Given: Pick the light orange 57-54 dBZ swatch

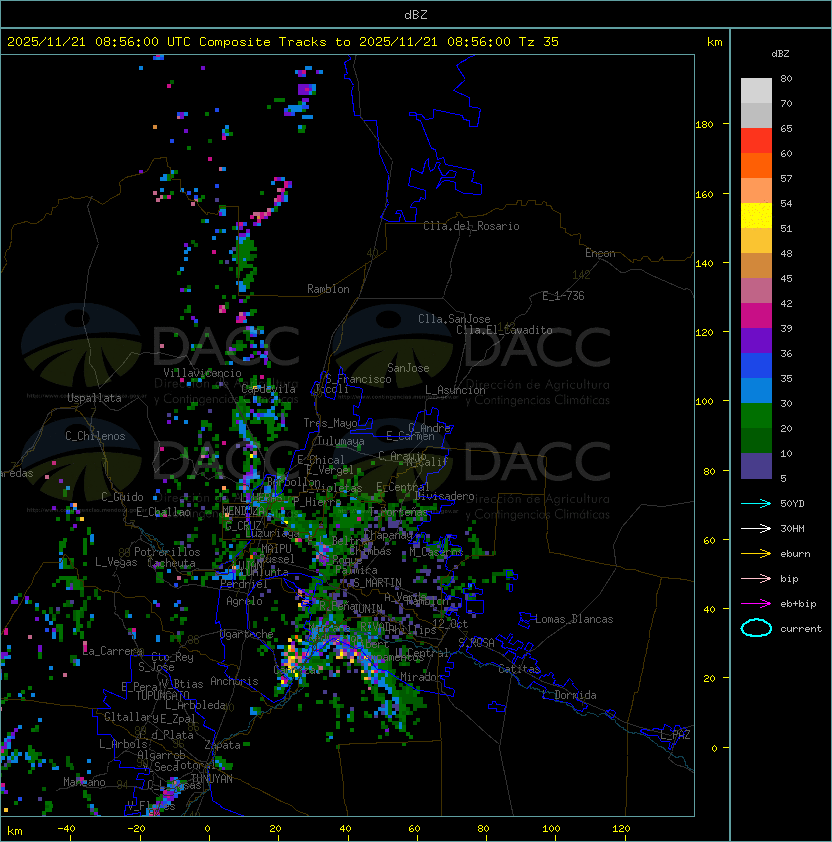Looking at the screenshot, I should pos(756,191).
